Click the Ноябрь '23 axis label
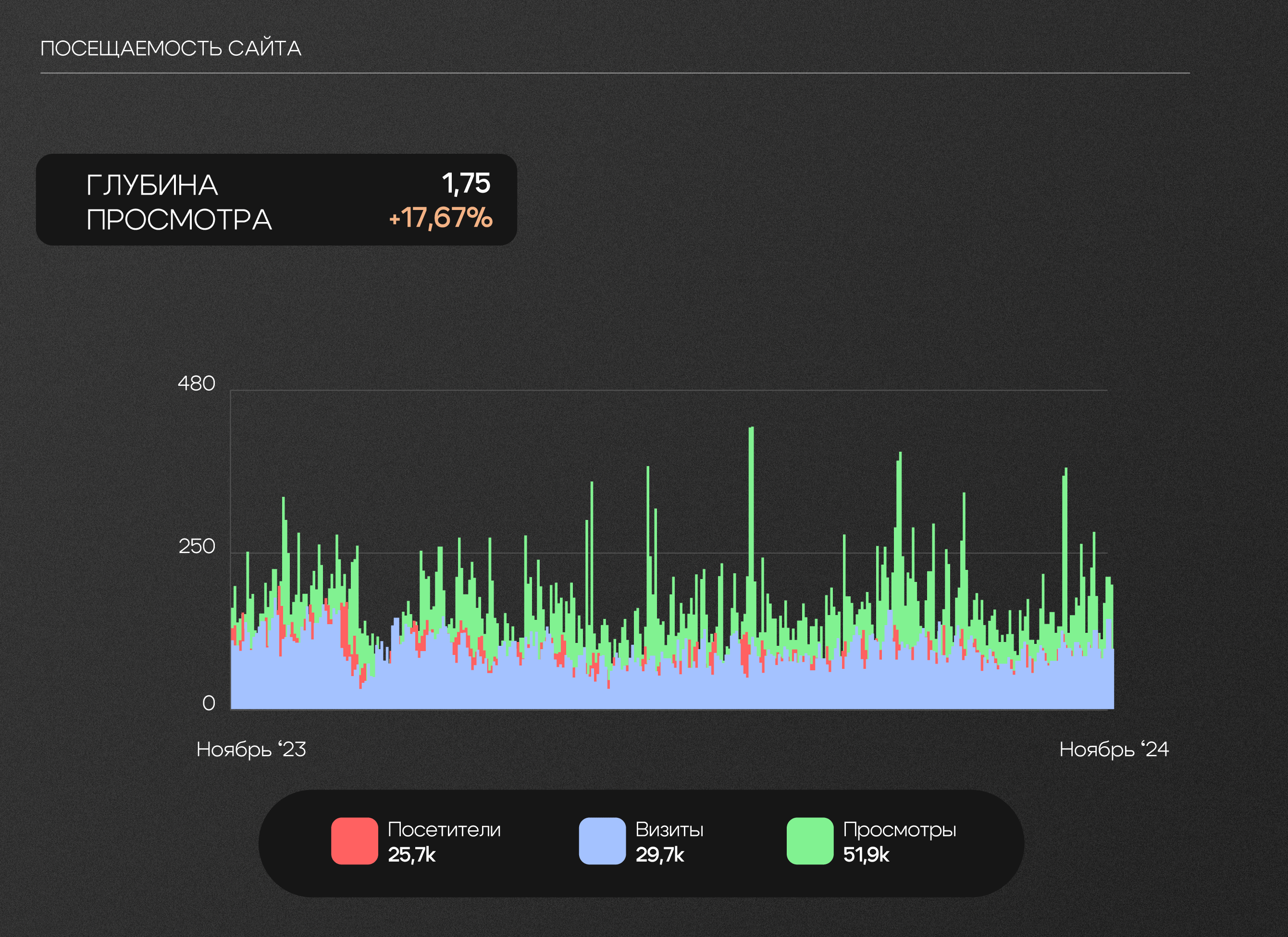 (251, 750)
